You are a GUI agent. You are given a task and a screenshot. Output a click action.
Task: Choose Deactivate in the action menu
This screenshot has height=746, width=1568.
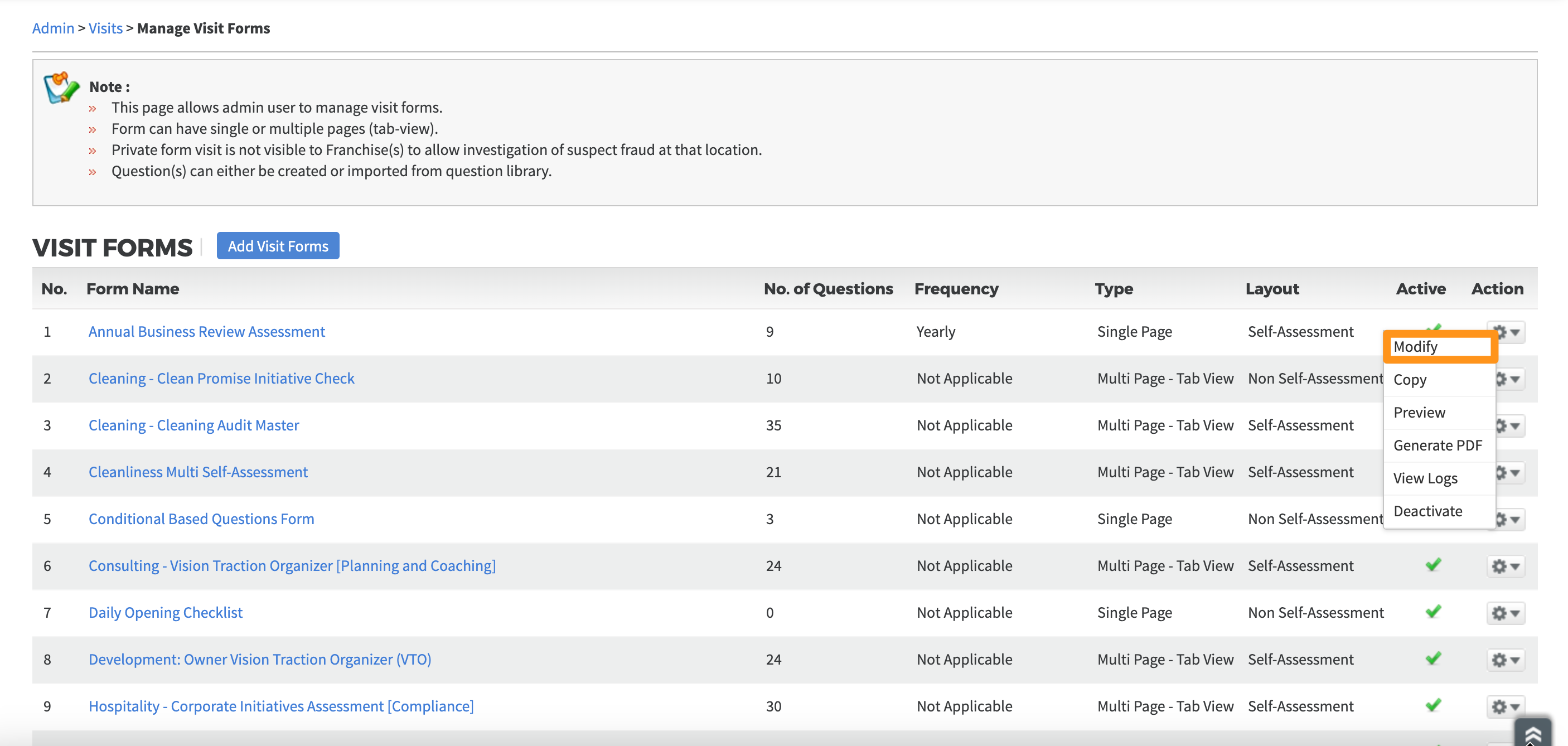pos(1440,511)
